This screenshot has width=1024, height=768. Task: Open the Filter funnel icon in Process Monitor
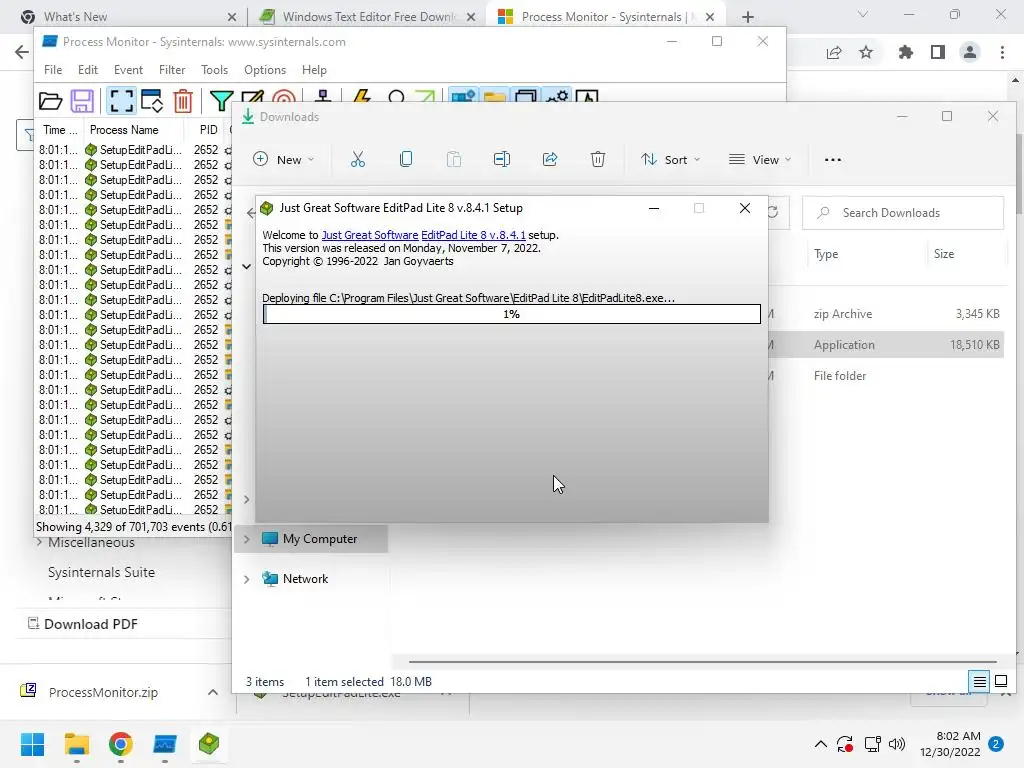pos(221,101)
